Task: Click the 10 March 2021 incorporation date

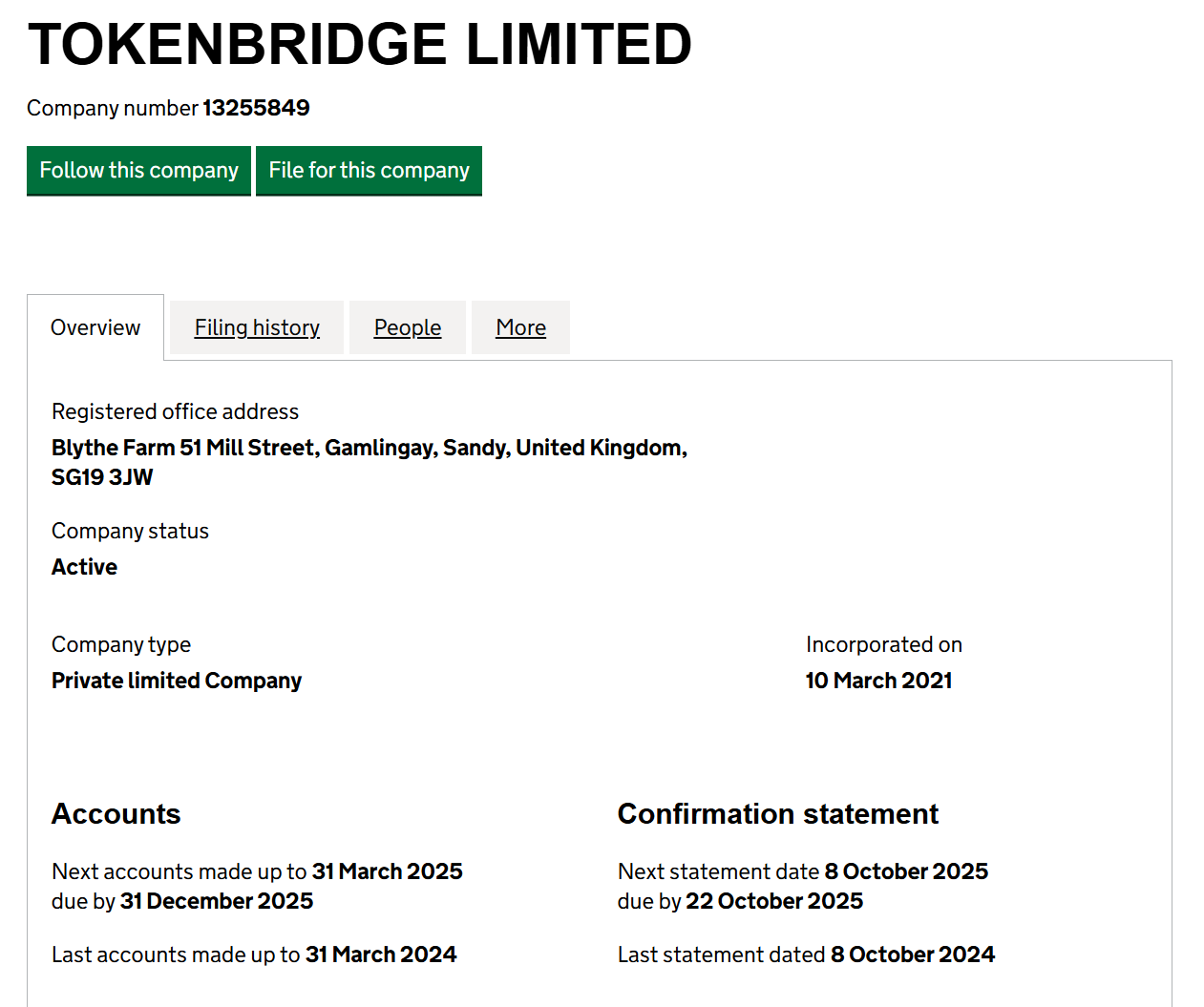Action: pyautogui.click(x=878, y=681)
